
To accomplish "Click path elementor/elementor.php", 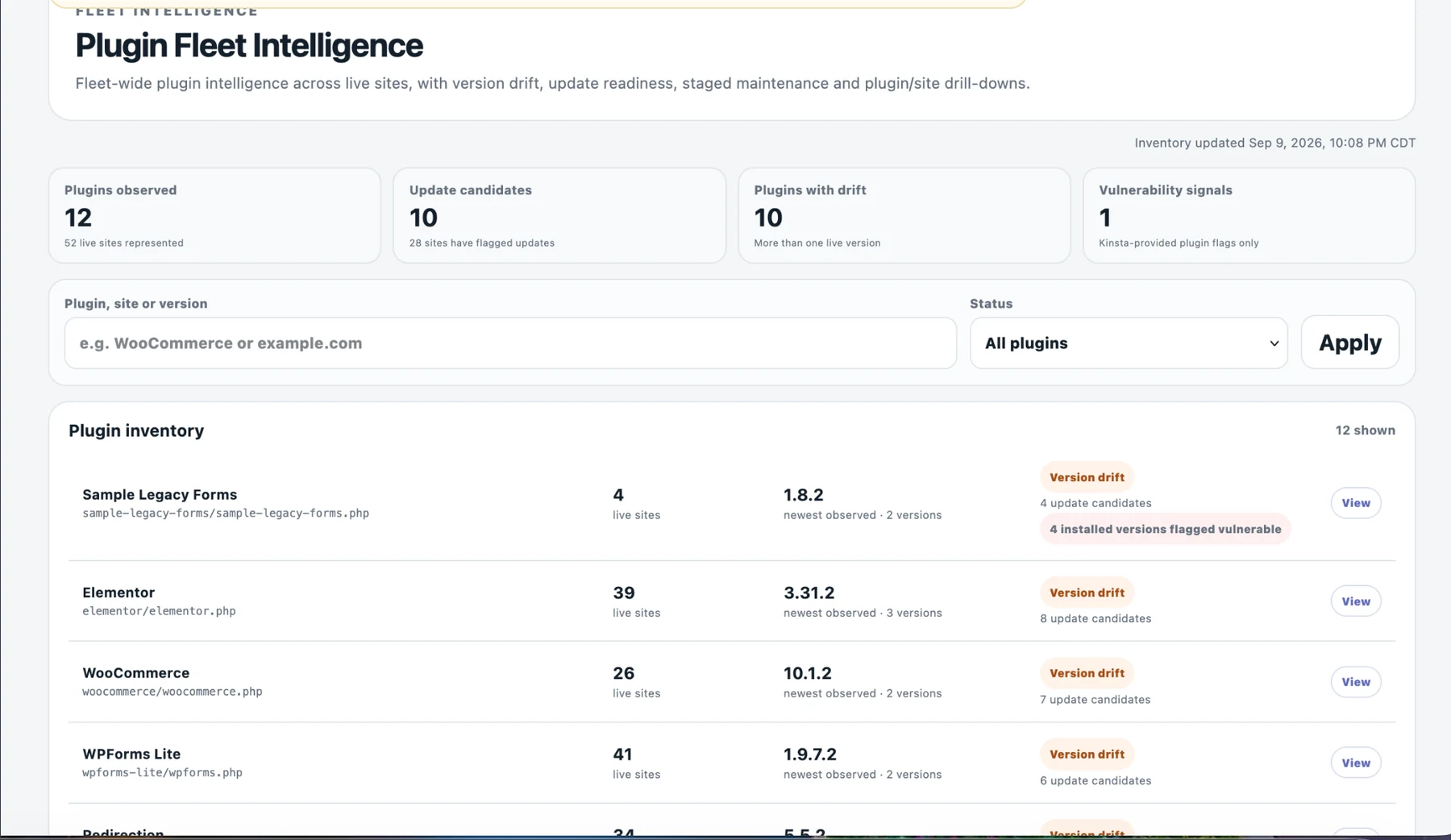I will tap(159, 611).
